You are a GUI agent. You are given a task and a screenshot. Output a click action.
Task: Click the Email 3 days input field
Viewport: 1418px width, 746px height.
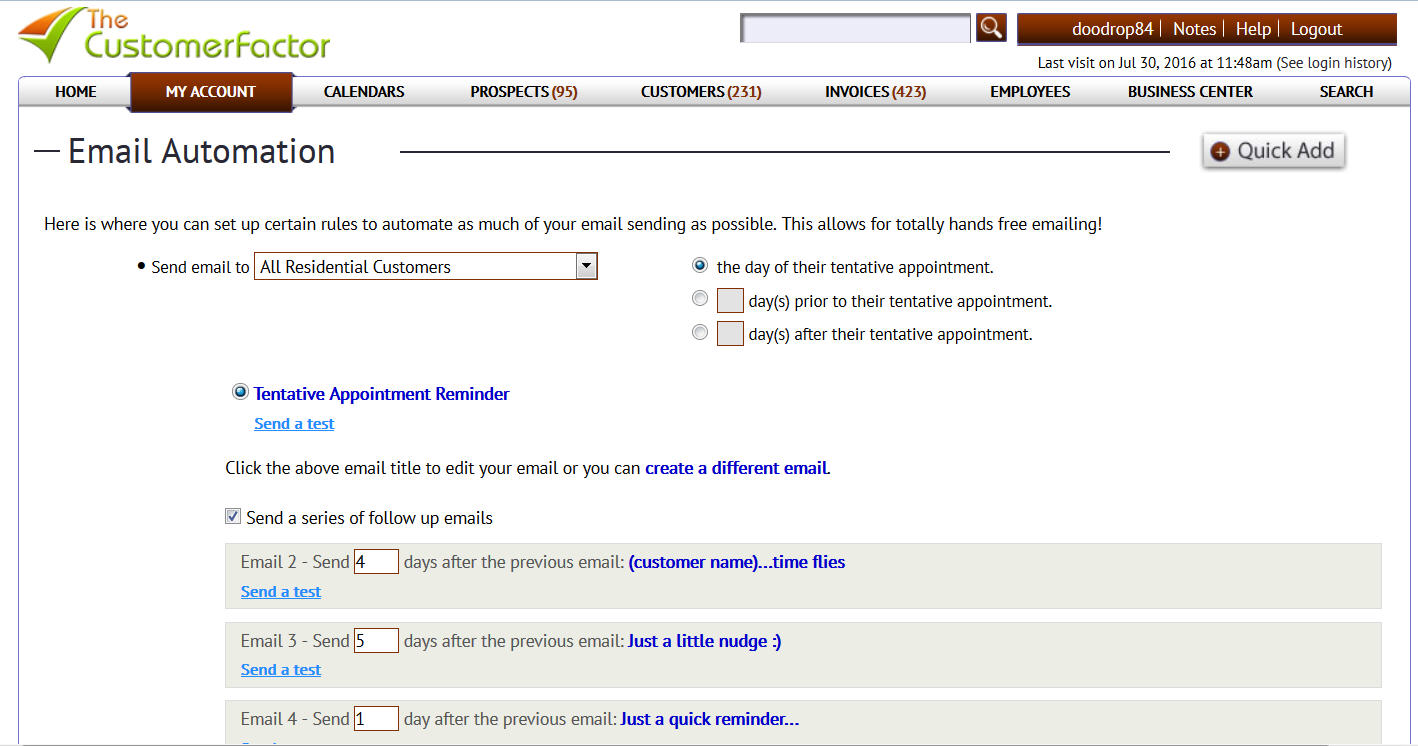[x=376, y=641]
